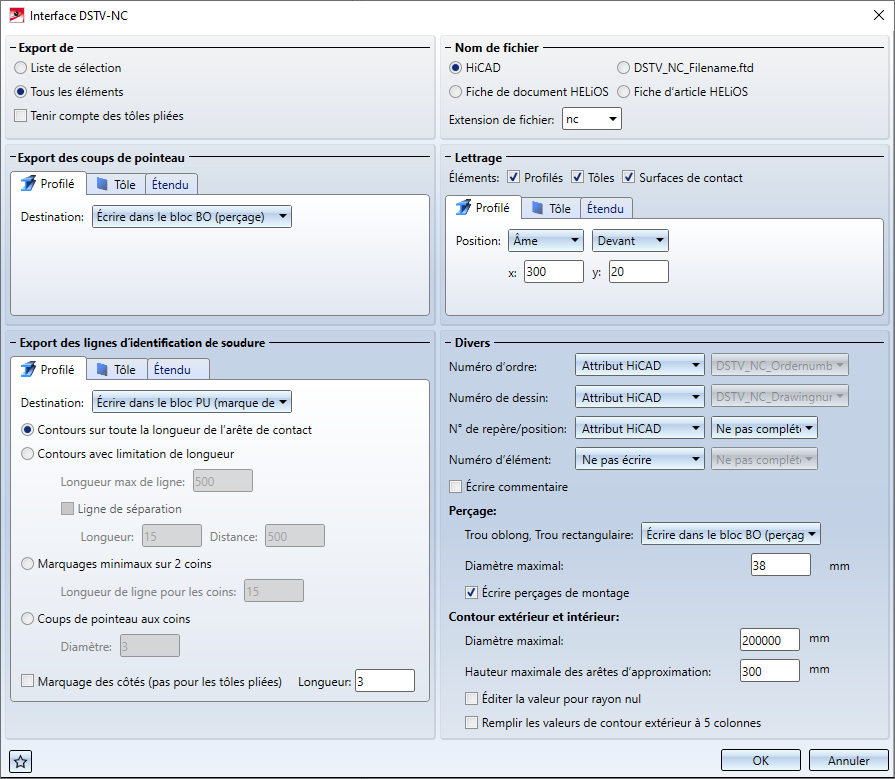Viewport: 895px width, 779px height.
Task: Open Numéro de dessin Attribut HiCAD dropdown
Action: click(x=639, y=397)
